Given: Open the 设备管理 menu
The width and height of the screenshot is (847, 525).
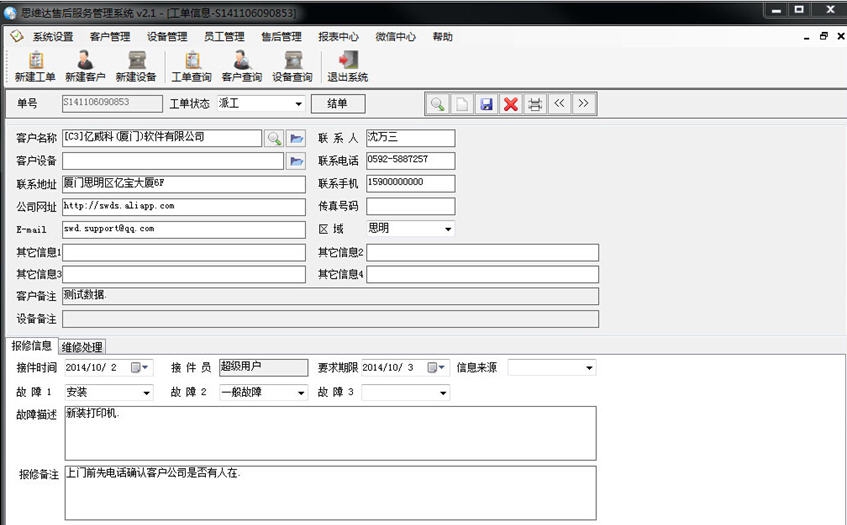Looking at the screenshot, I should point(167,37).
